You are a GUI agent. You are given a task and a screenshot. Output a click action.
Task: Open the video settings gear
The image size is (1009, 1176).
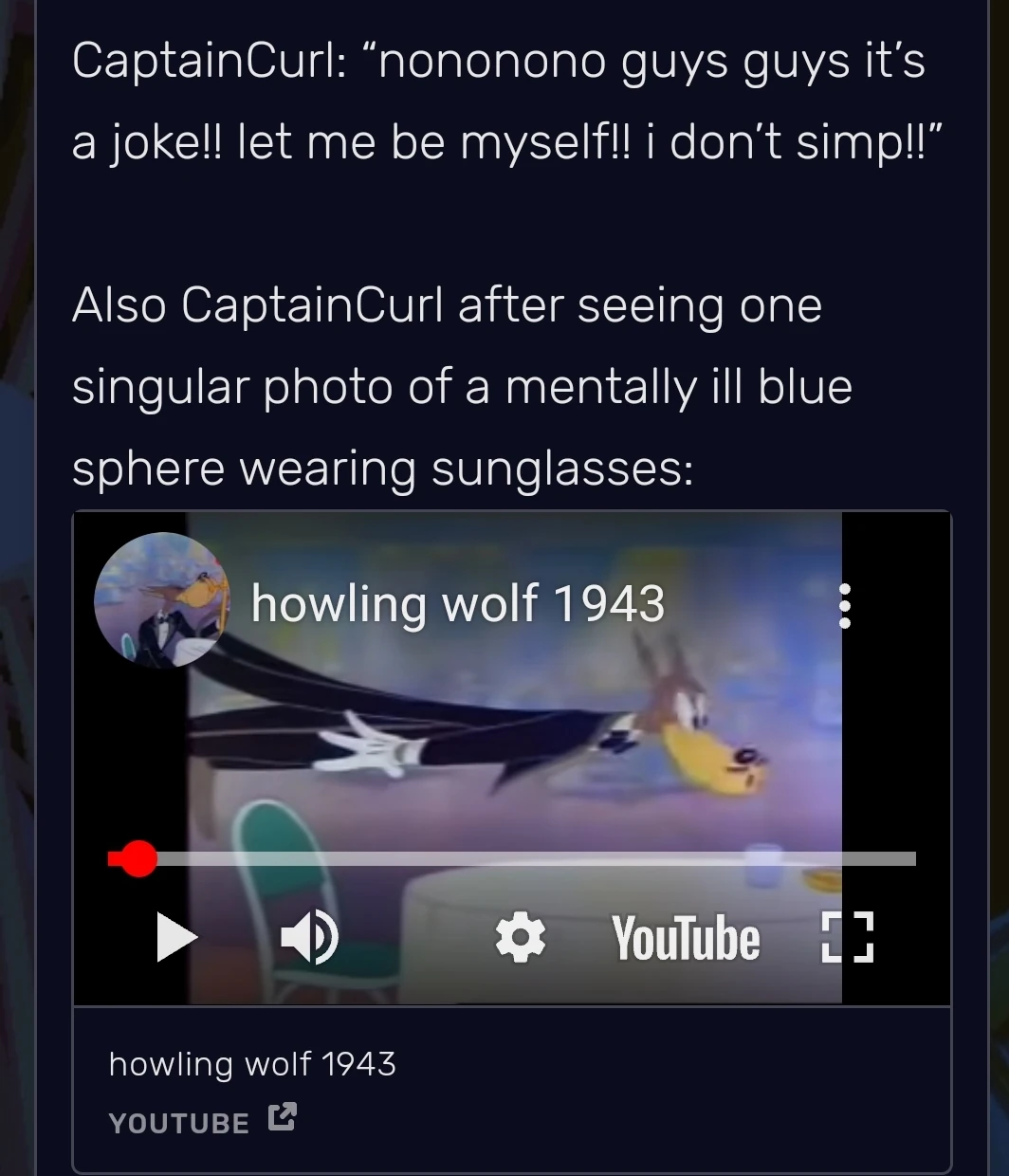521,938
